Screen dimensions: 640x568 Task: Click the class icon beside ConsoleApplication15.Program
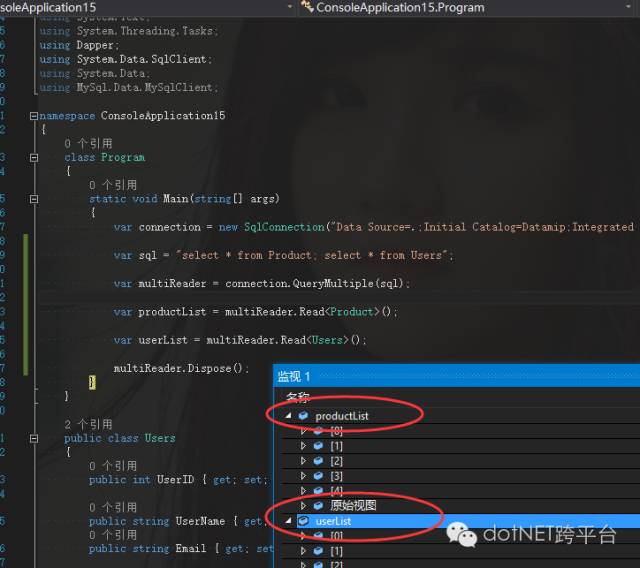(x=307, y=7)
